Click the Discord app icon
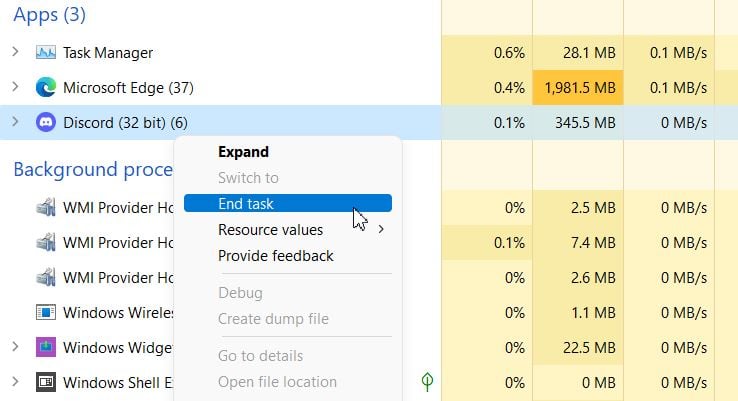Viewport: 738px width, 401px height. [46, 122]
